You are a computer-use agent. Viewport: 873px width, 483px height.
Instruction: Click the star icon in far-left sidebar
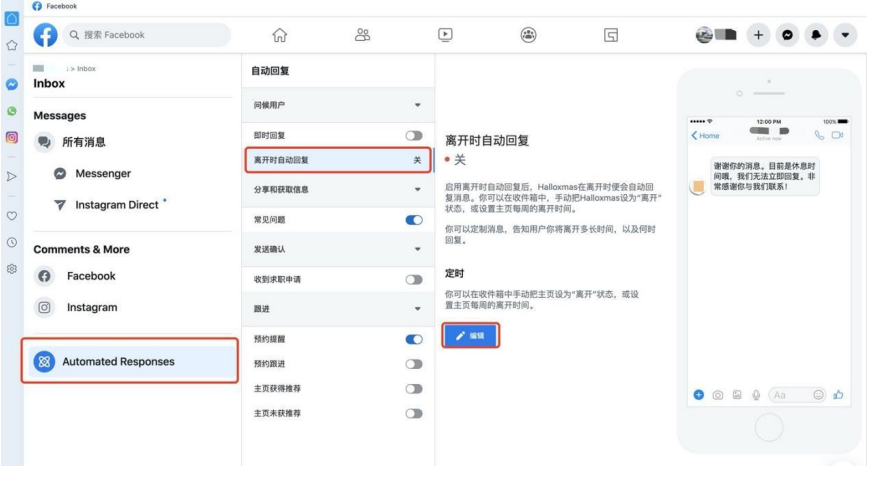tap(12, 46)
